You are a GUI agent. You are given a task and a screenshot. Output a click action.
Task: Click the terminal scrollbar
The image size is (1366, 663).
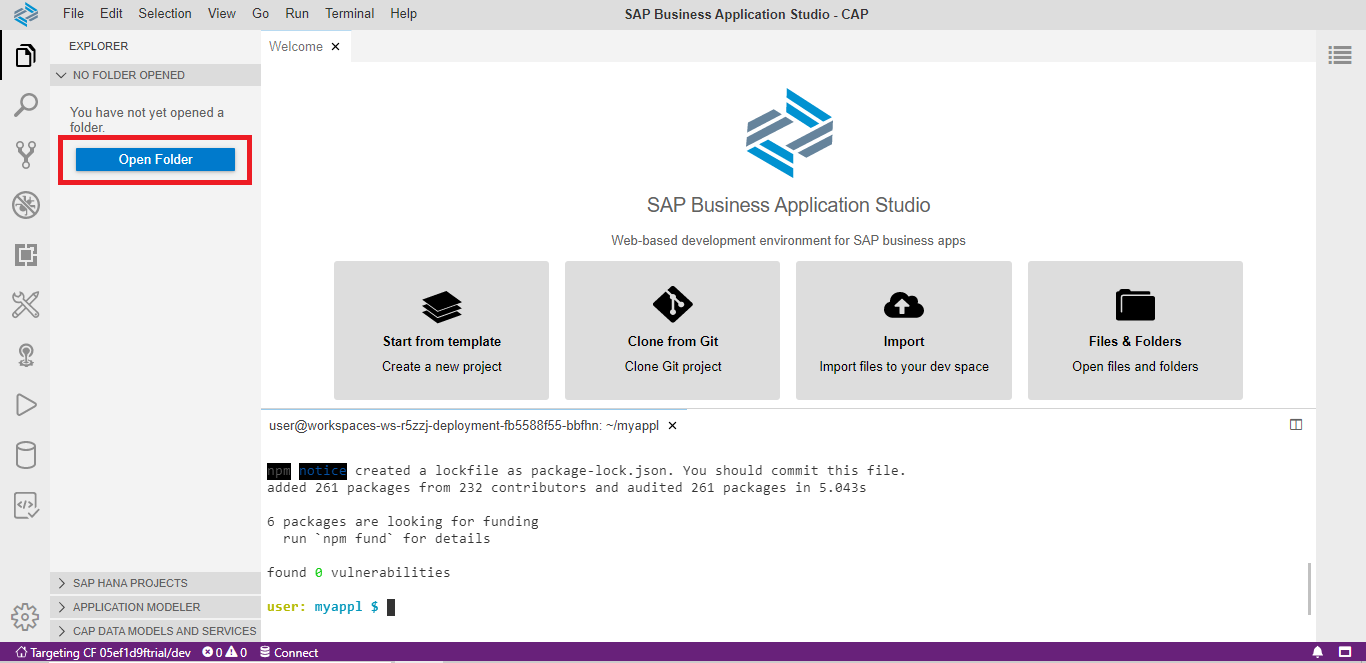pyautogui.click(x=1309, y=588)
